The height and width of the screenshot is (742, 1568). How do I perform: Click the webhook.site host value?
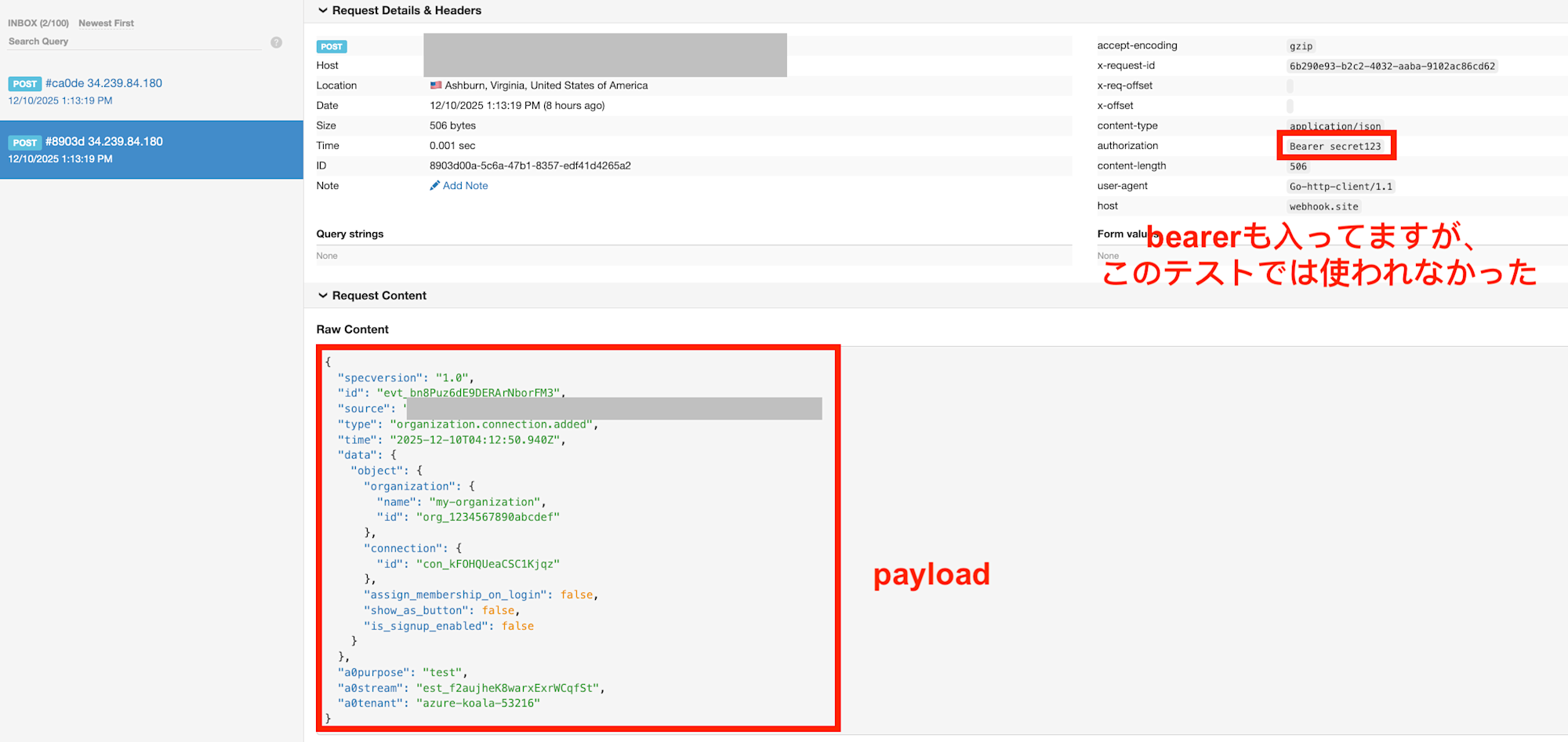tap(1323, 207)
